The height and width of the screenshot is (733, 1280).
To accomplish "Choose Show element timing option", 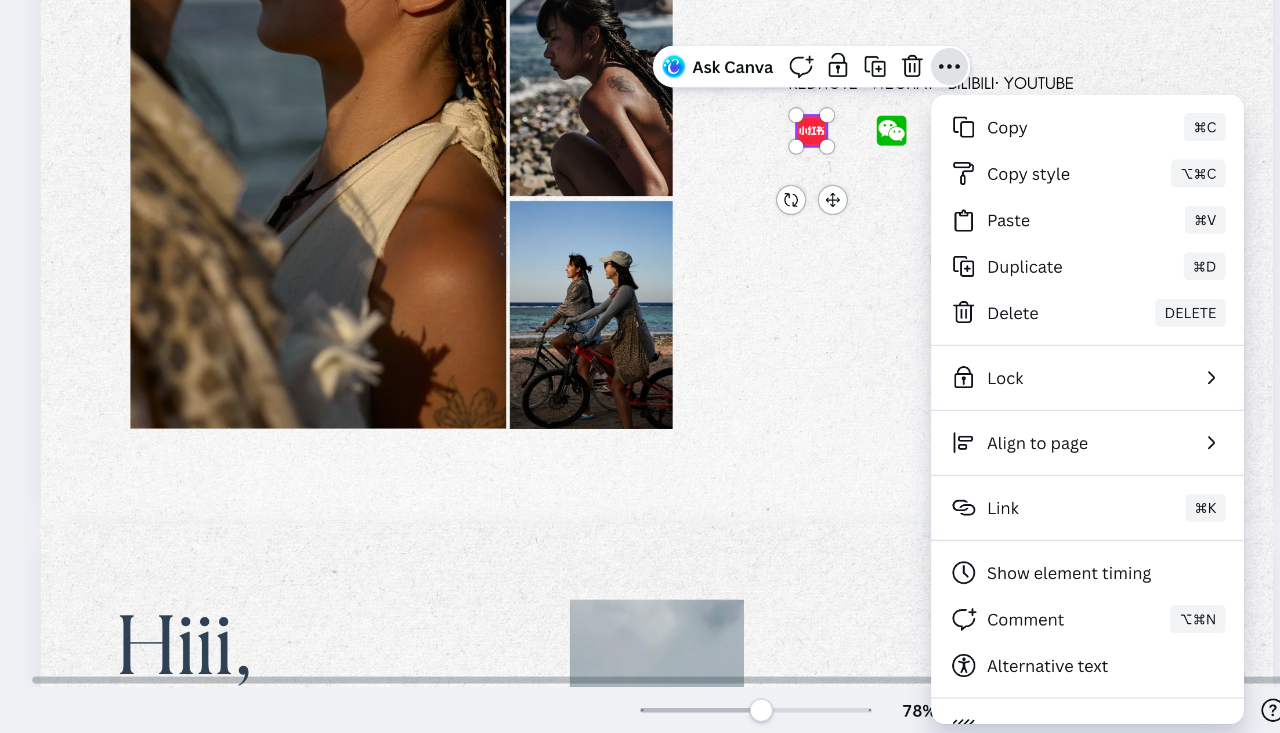I will [1068, 573].
